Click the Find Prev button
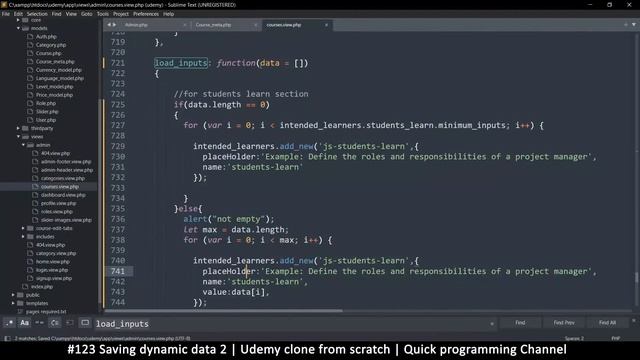The width and height of the screenshot is (640, 360). [564, 323]
